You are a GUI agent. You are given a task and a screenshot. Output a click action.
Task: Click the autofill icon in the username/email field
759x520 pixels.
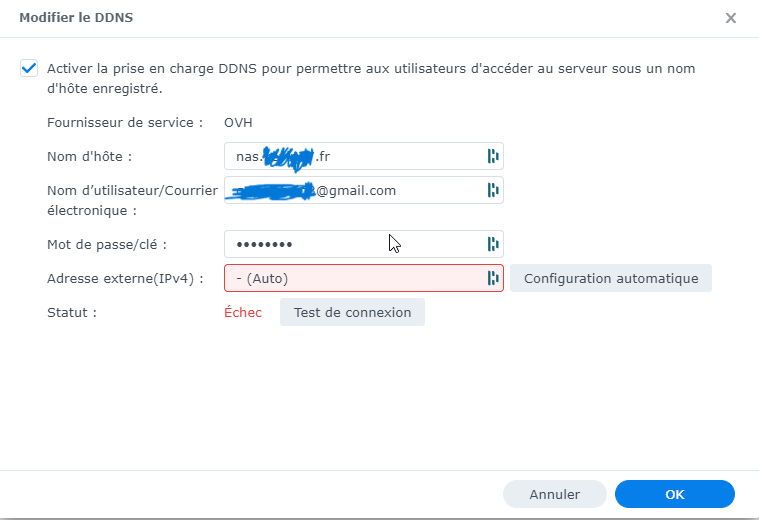click(492, 190)
